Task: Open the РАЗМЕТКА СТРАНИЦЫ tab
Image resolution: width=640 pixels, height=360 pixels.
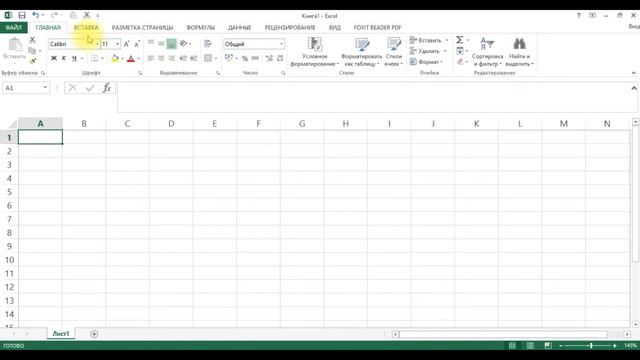Action: [142, 27]
